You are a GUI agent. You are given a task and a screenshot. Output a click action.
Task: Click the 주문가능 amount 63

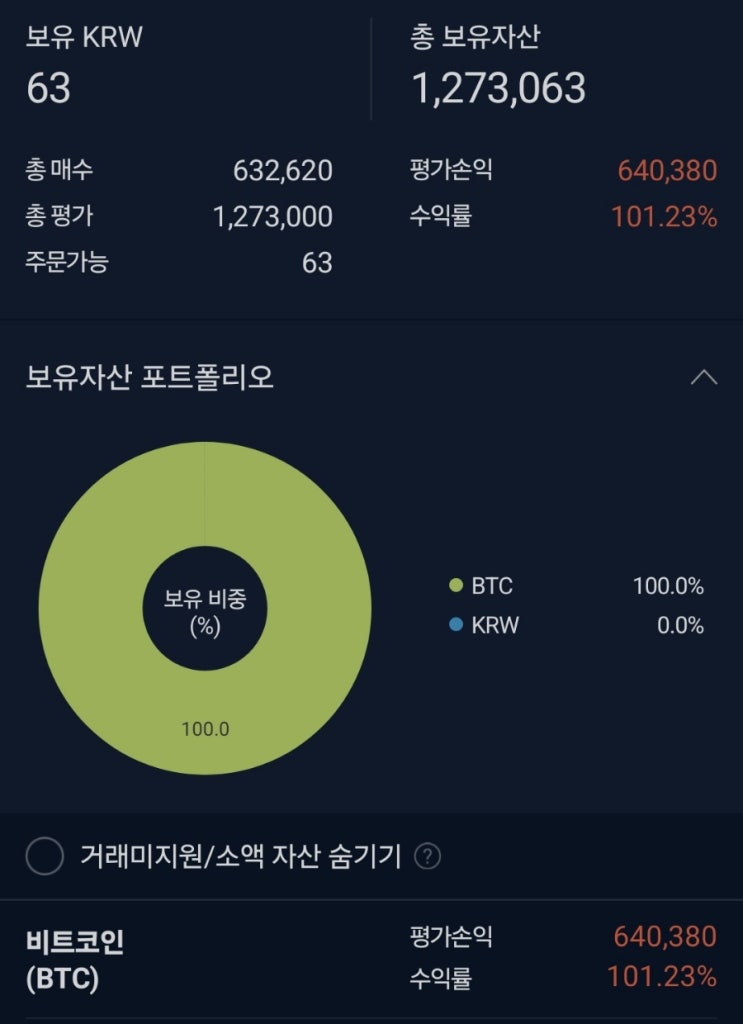pyautogui.click(x=317, y=263)
